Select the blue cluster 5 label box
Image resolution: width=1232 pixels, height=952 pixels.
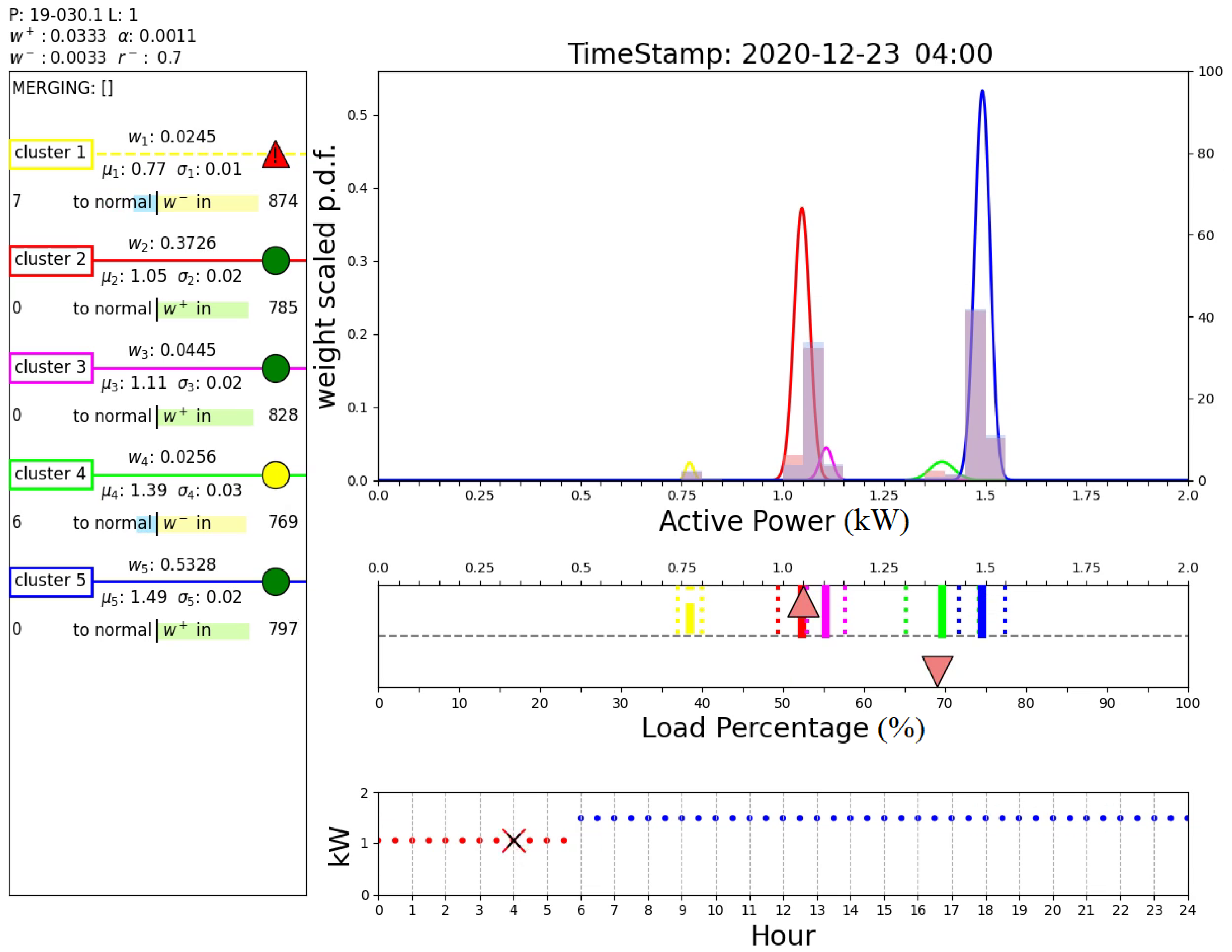click(x=51, y=581)
